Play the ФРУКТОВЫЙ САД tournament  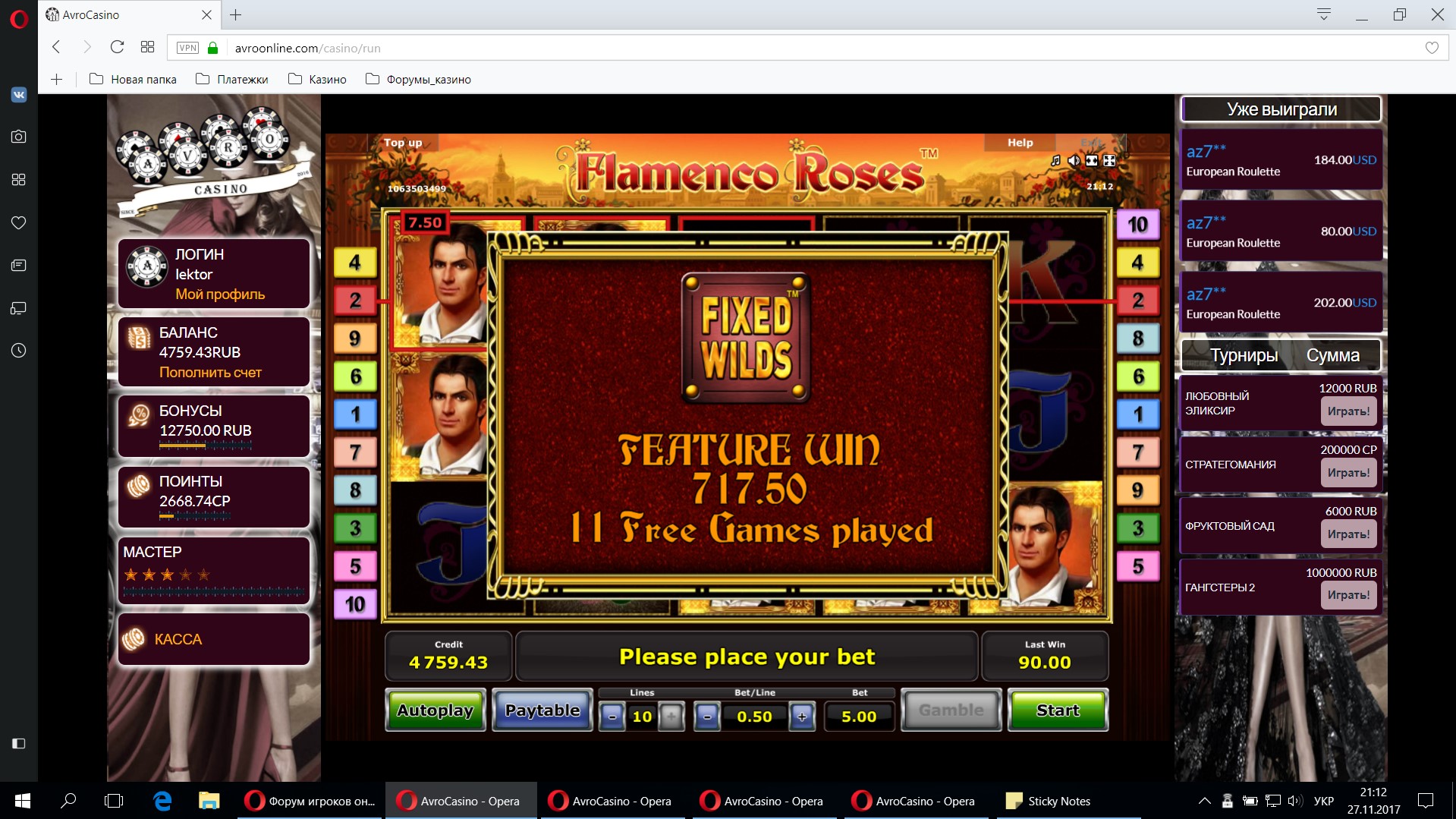(x=1348, y=534)
